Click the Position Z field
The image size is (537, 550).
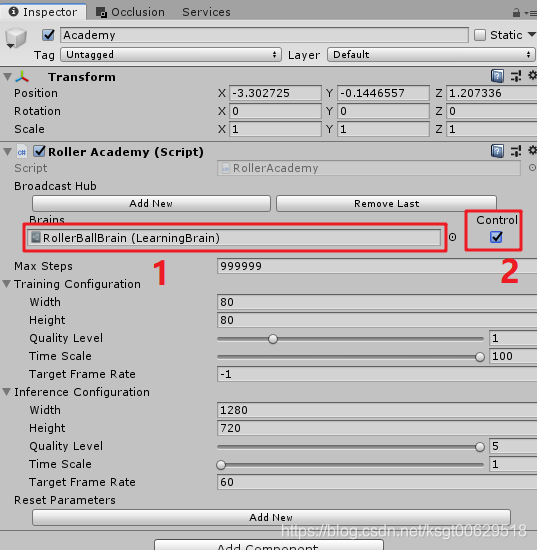(x=491, y=93)
